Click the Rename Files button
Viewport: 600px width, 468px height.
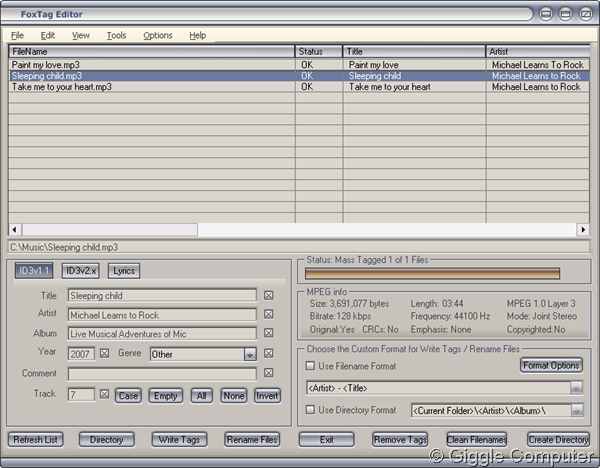(252, 440)
